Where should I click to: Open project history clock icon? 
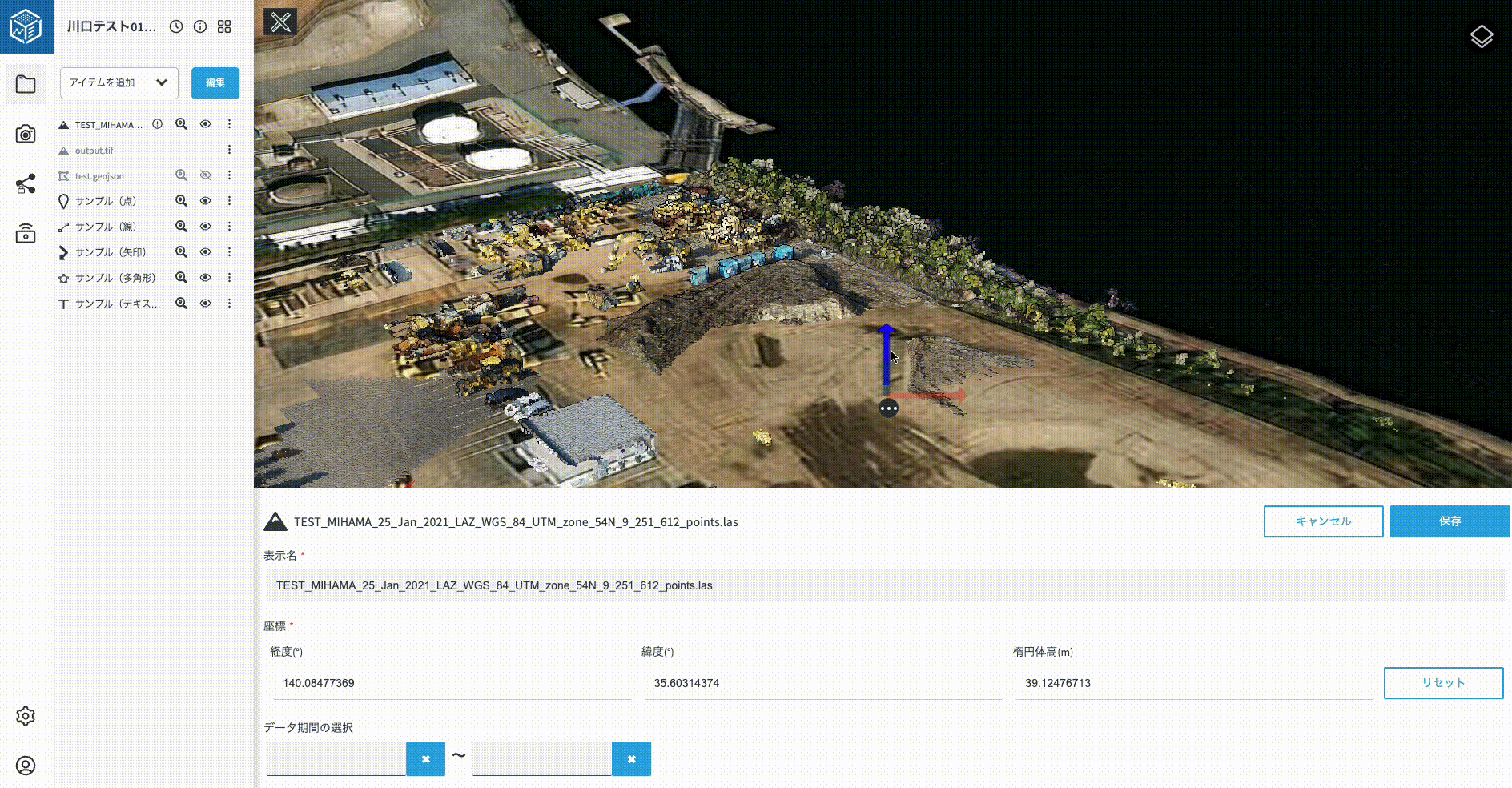click(176, 26)
